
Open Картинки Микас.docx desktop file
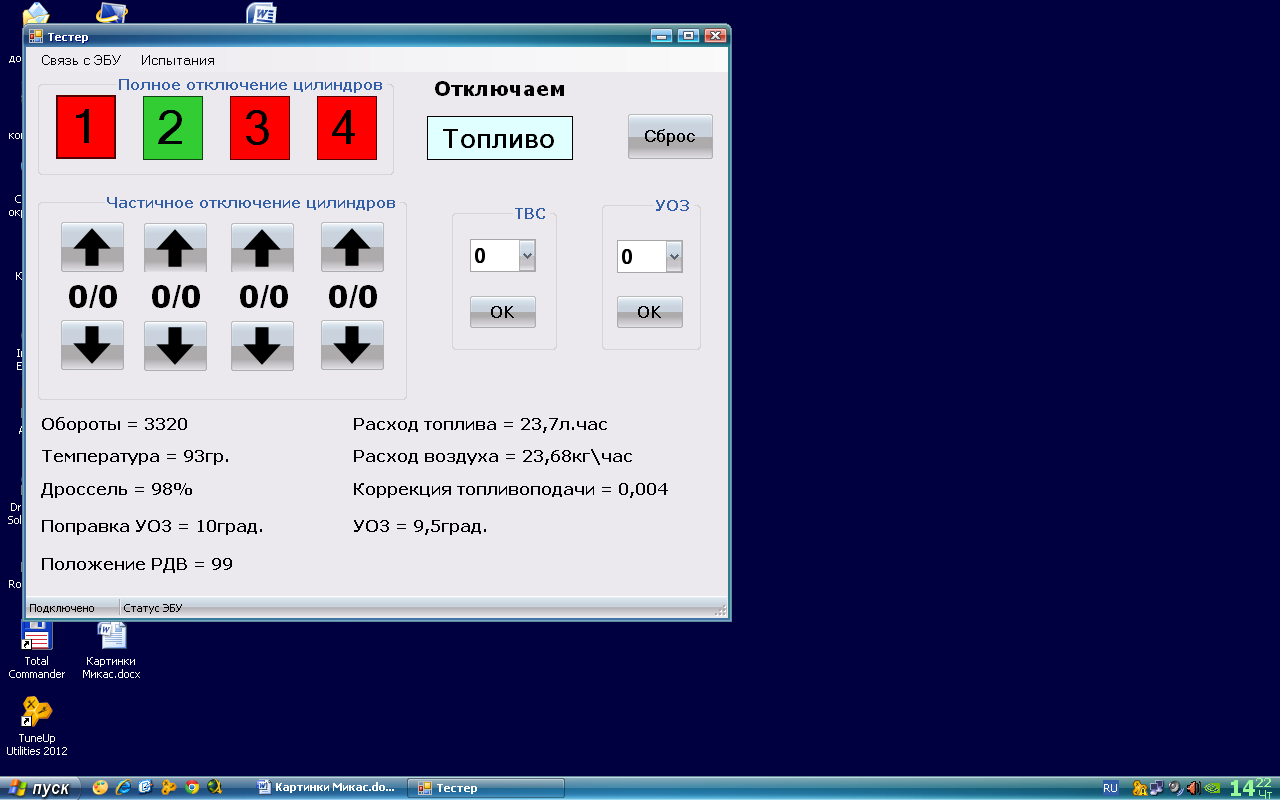[111, 650]
